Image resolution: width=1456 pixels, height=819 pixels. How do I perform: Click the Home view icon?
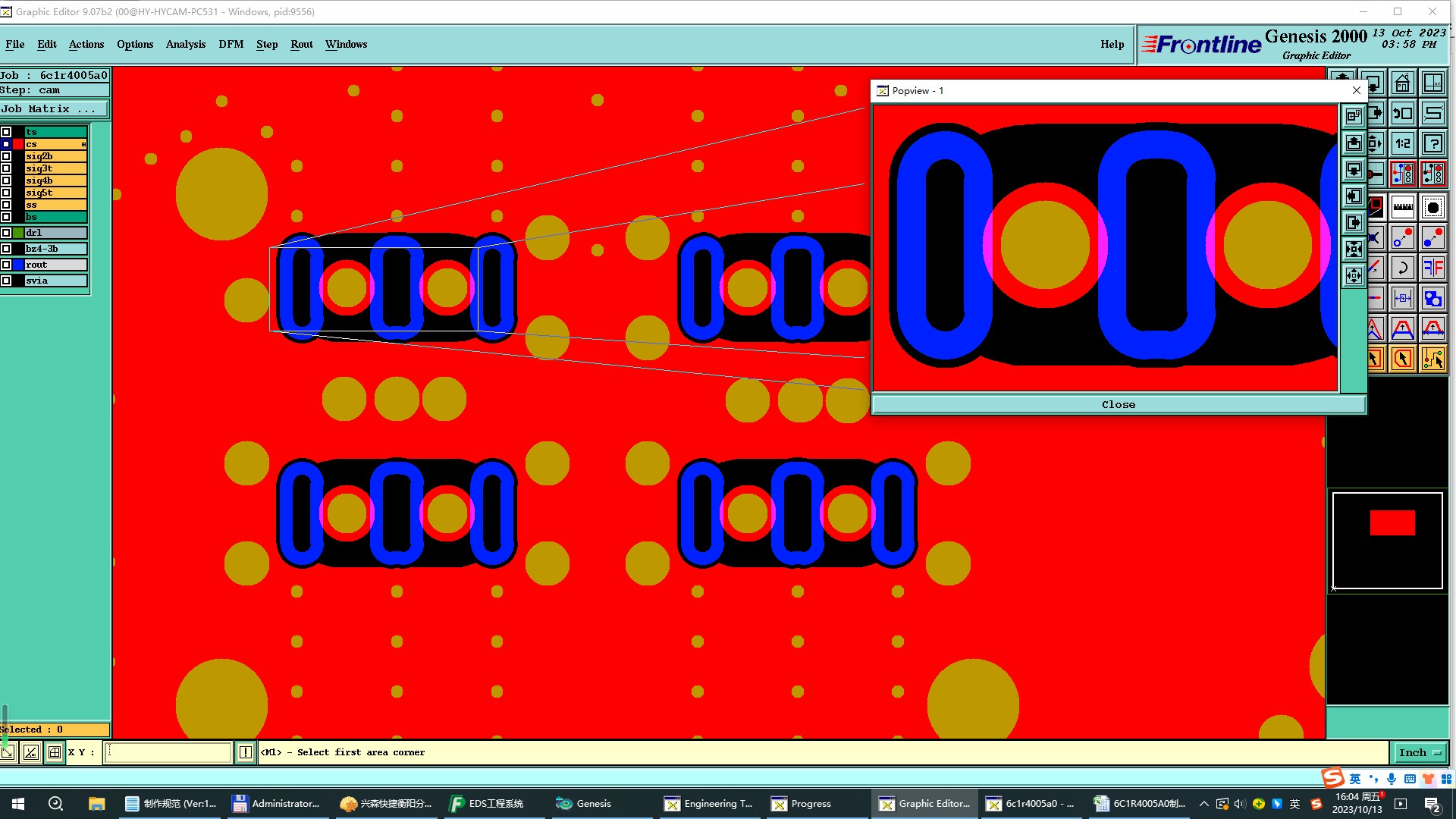pyautogui.click(x=1402, y=83)
